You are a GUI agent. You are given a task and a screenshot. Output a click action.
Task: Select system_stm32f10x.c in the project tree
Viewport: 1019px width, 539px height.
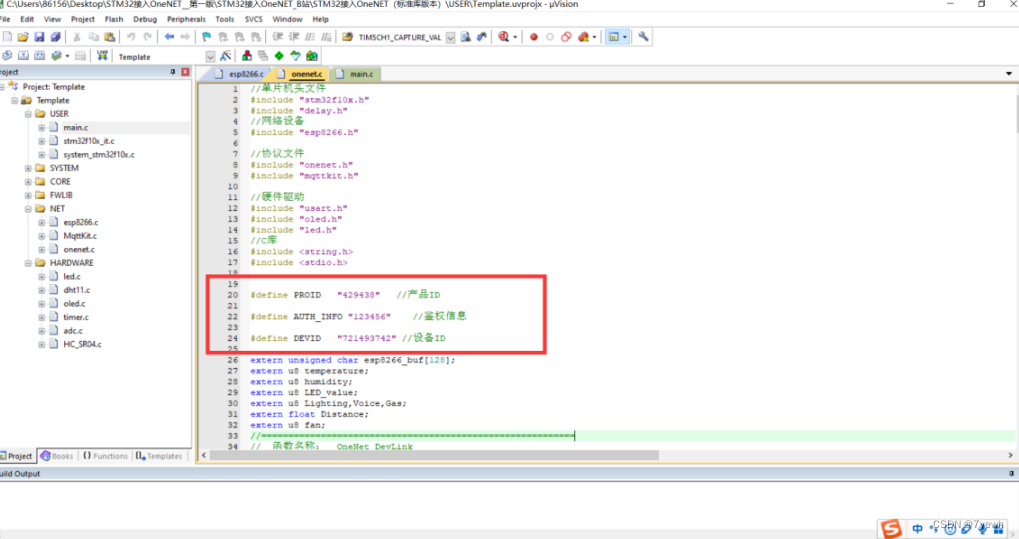pos(99,155)
